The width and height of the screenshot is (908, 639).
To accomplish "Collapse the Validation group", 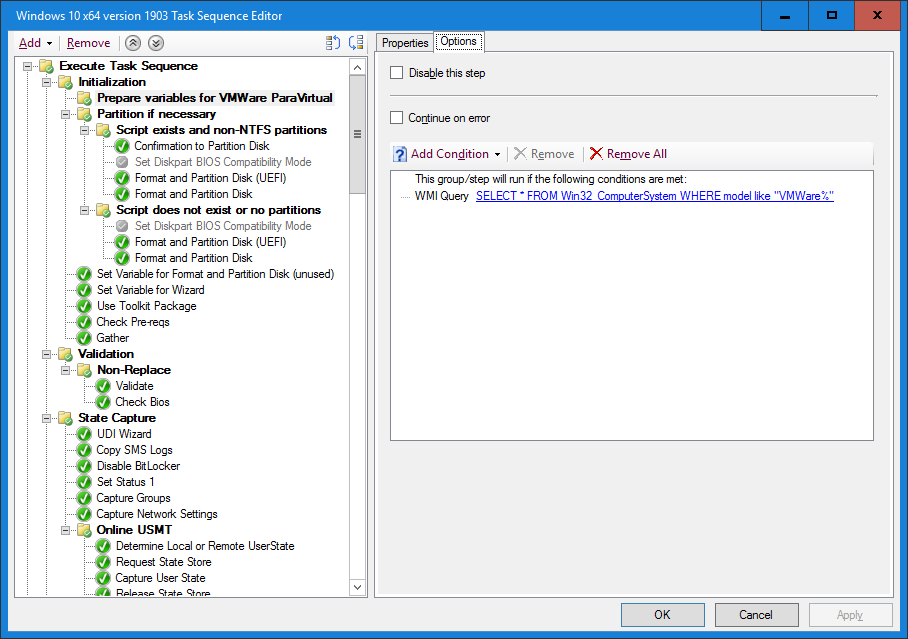I will click(x=46, y=354).
